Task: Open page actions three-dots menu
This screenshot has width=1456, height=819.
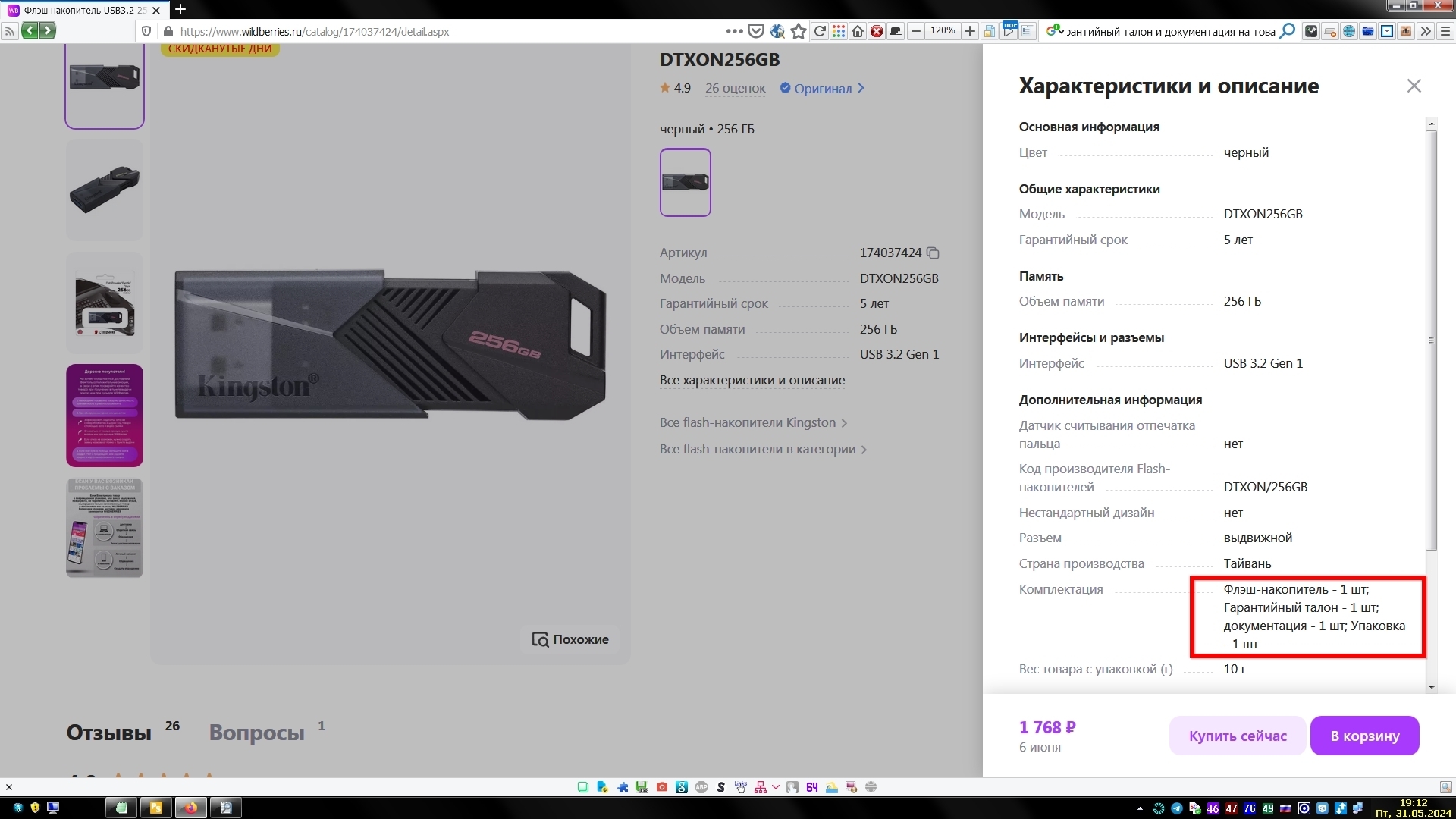Action: click(x=734, y=31)
